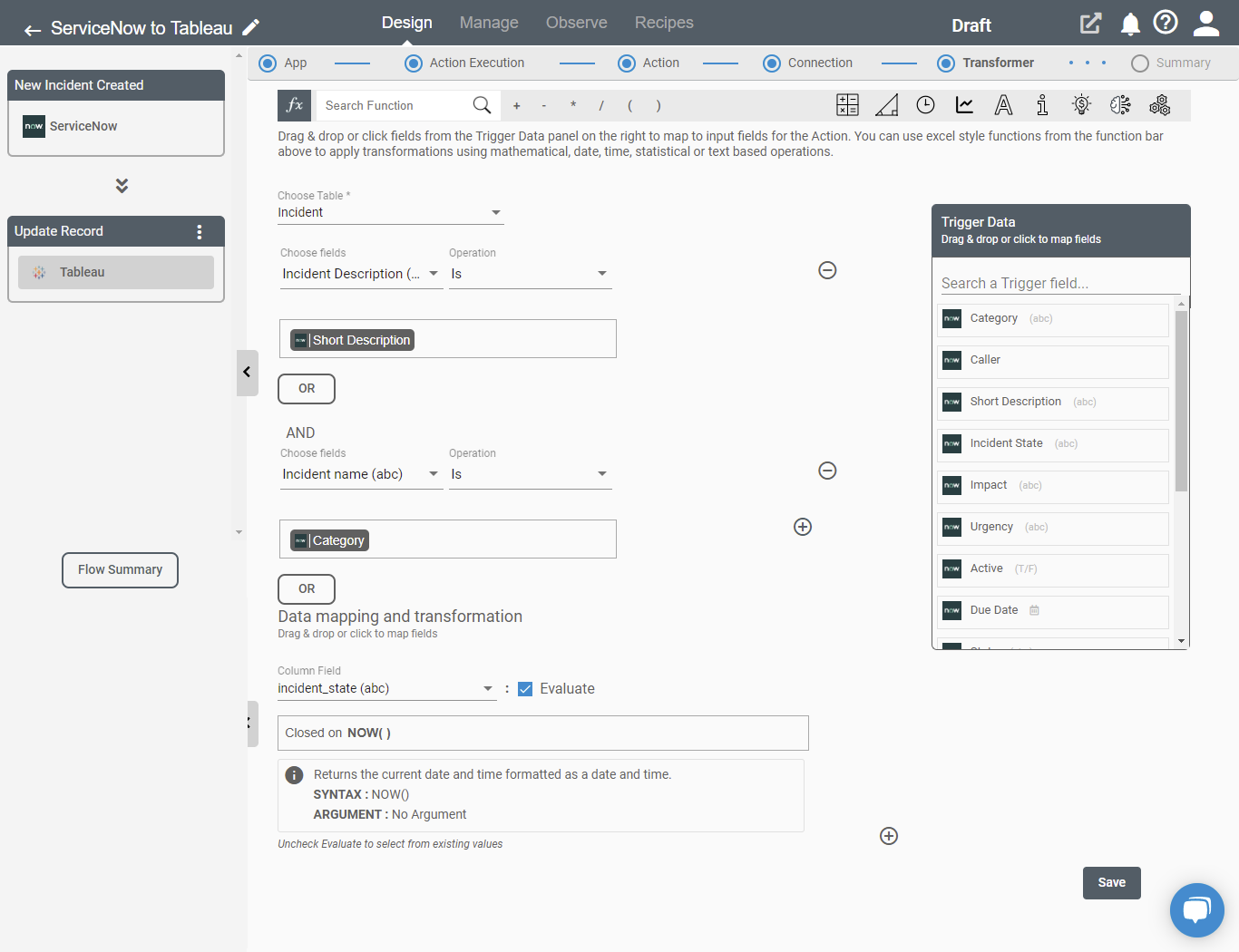
Task: Open text functions letter A icon
Action: tap(1003, 105)
